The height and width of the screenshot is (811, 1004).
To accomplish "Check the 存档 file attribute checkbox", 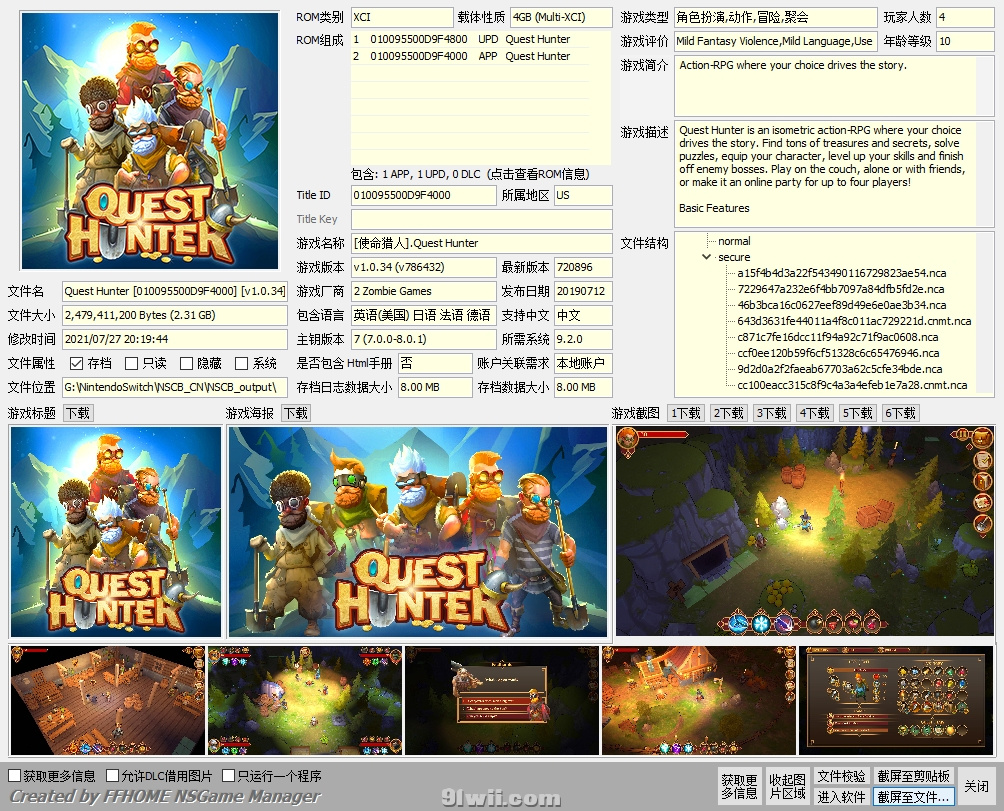I will [75, 363].
